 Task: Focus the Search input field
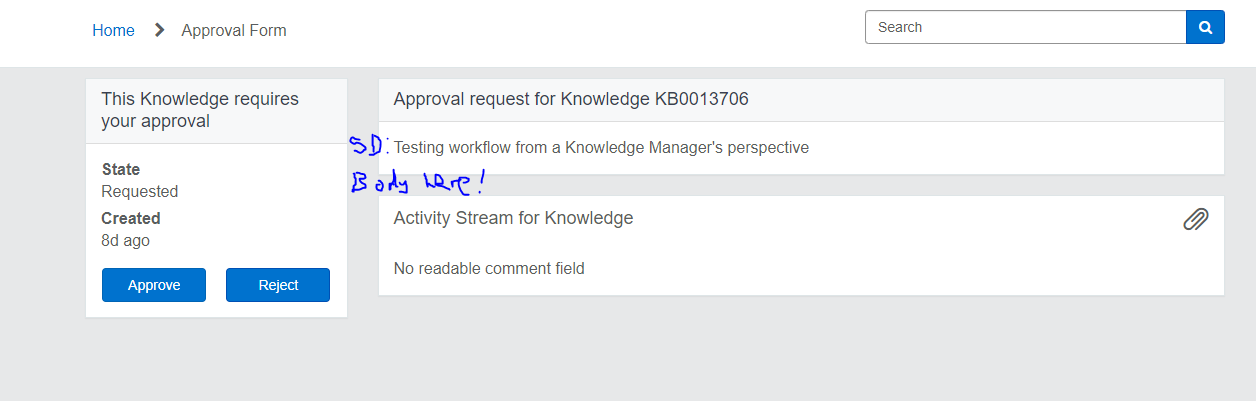point(1026,27)
